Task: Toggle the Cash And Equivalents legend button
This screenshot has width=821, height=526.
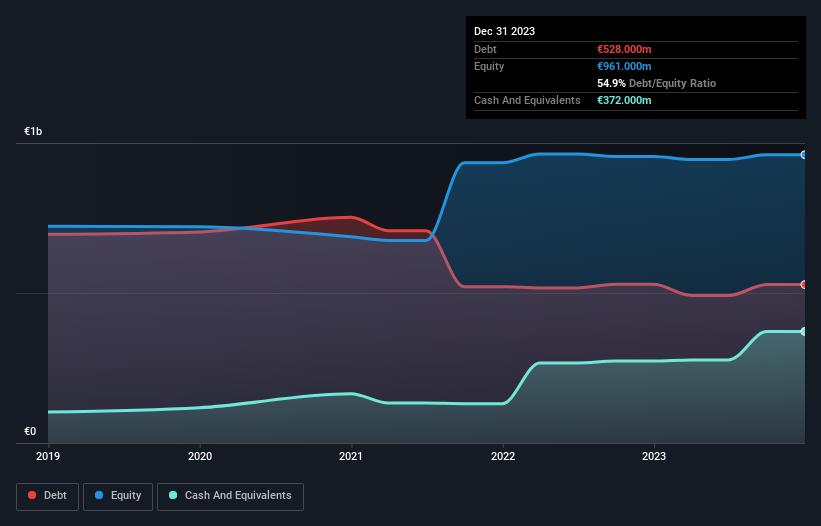Action: point(230,496)
